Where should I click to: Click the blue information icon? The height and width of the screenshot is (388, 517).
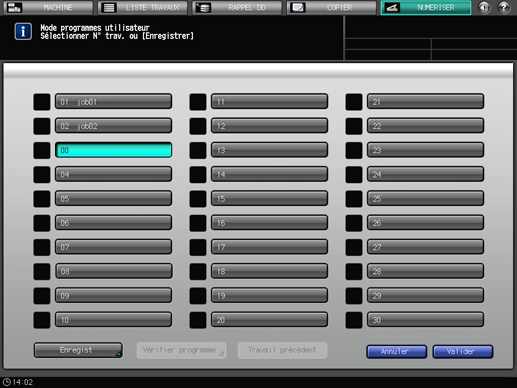click(23, 32)
